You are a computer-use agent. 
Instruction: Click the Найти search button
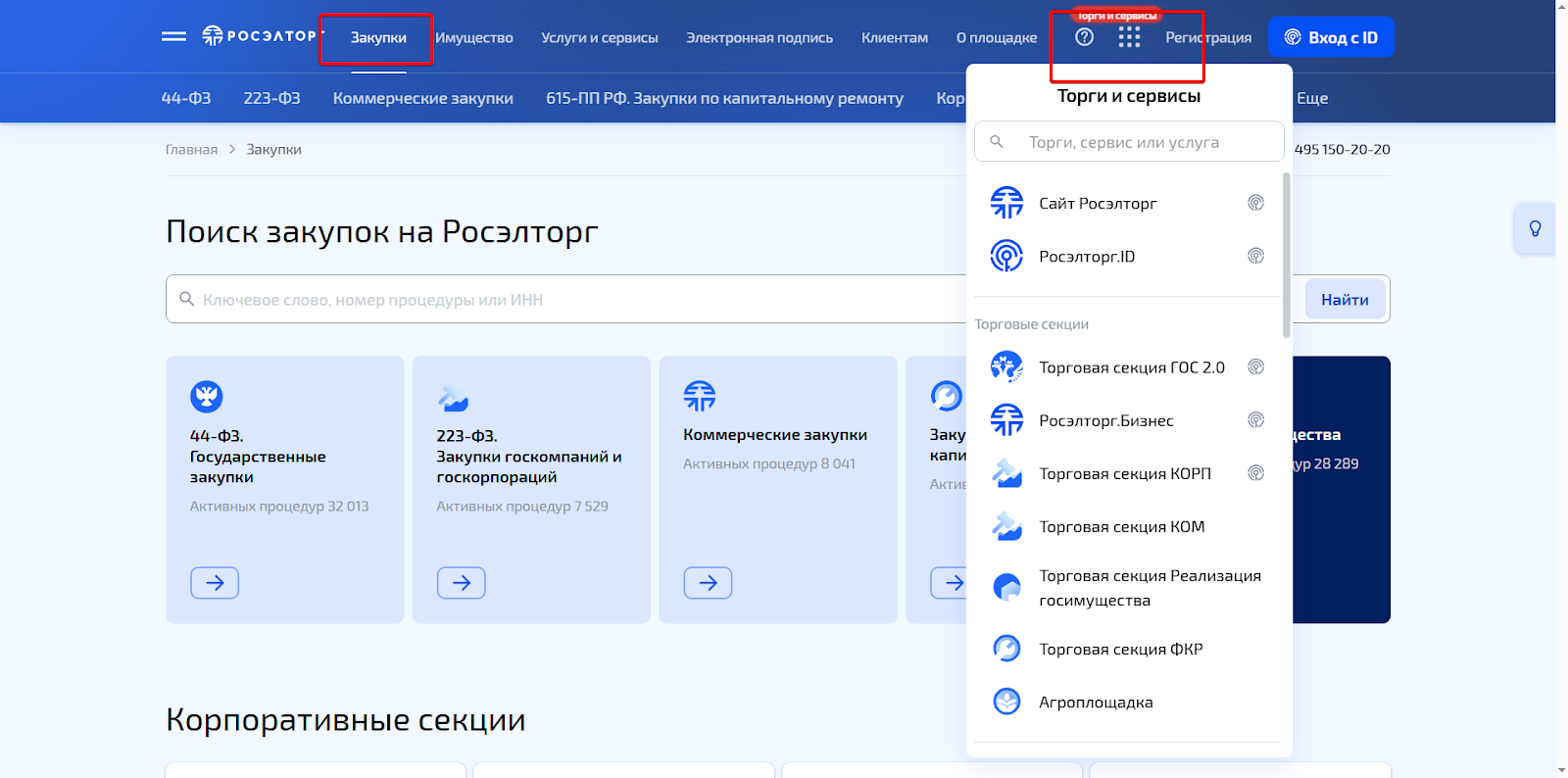(1345, 299)
